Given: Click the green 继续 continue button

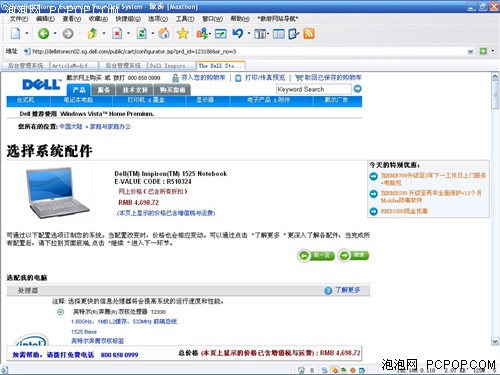Looking at the screenshot, I should pos(353,256).
